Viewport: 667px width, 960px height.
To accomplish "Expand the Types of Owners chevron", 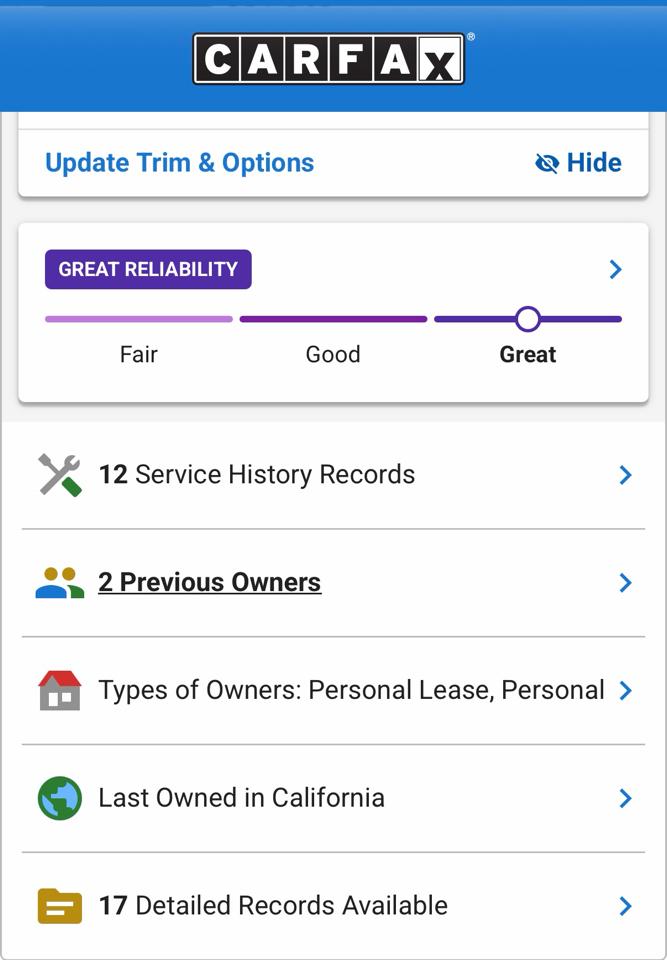I will [625, 690].
